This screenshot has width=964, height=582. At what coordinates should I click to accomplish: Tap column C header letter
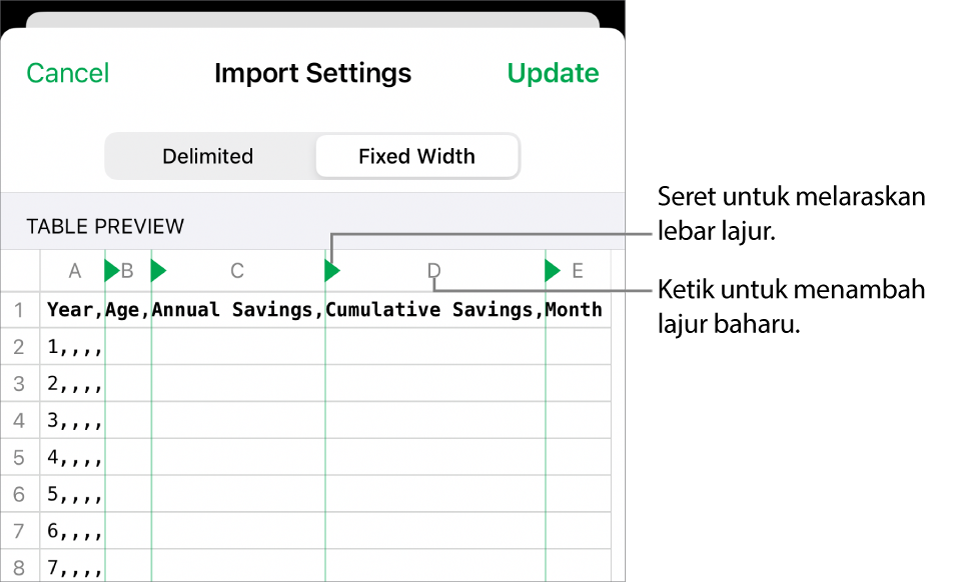[x=237, y=270]
